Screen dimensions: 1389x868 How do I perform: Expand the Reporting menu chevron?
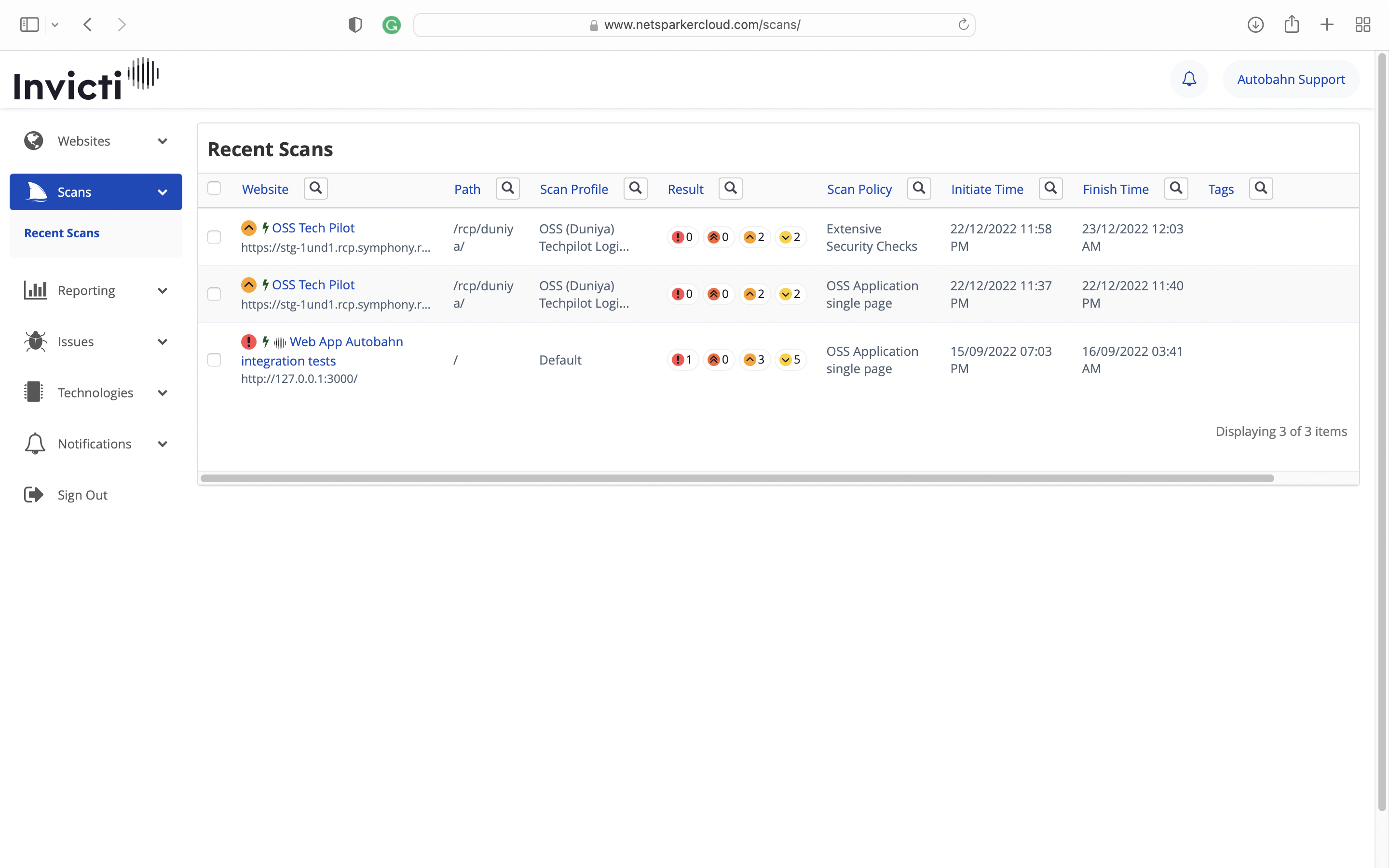[163, 290]
